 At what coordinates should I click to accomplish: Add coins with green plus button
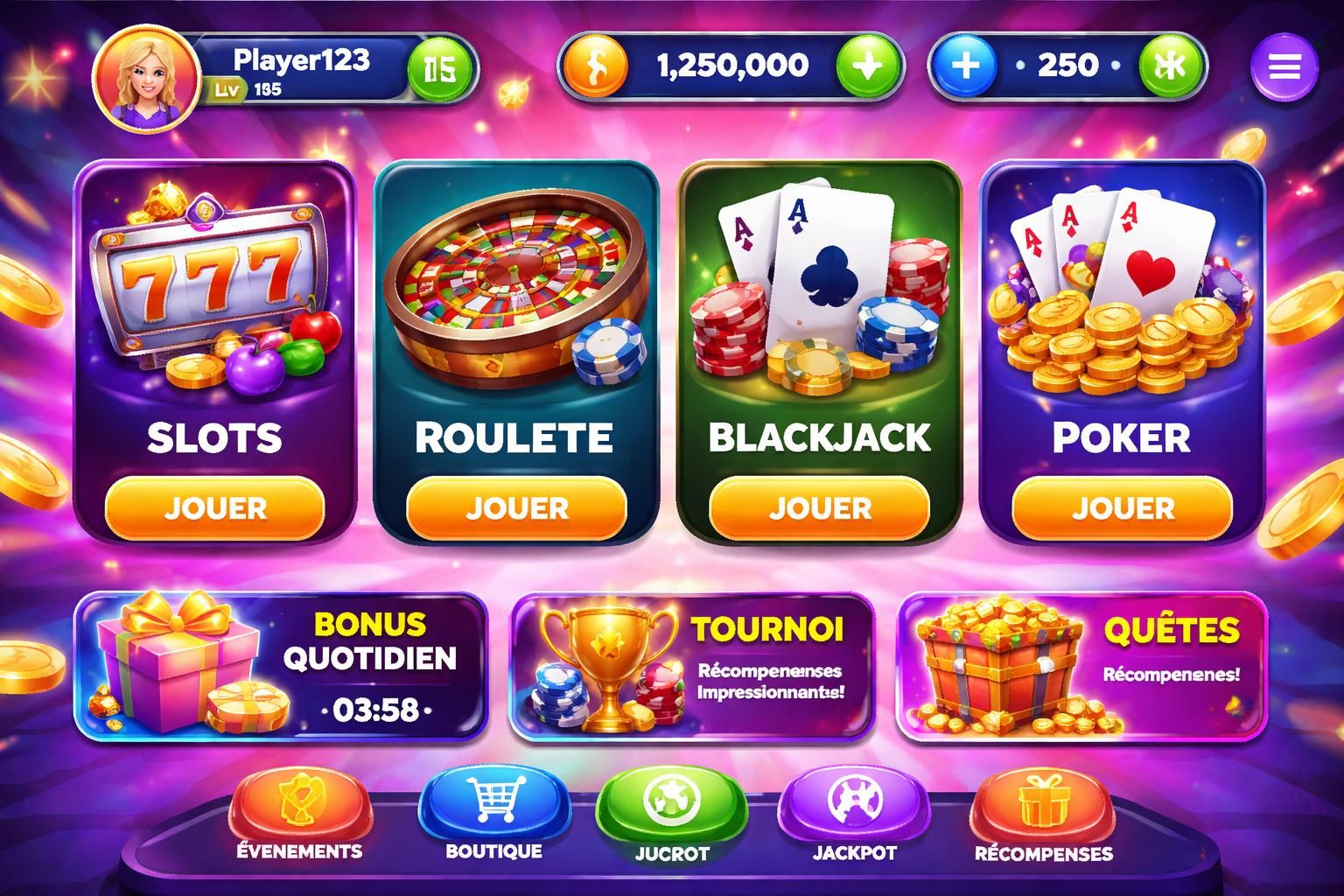coord(868,66)
